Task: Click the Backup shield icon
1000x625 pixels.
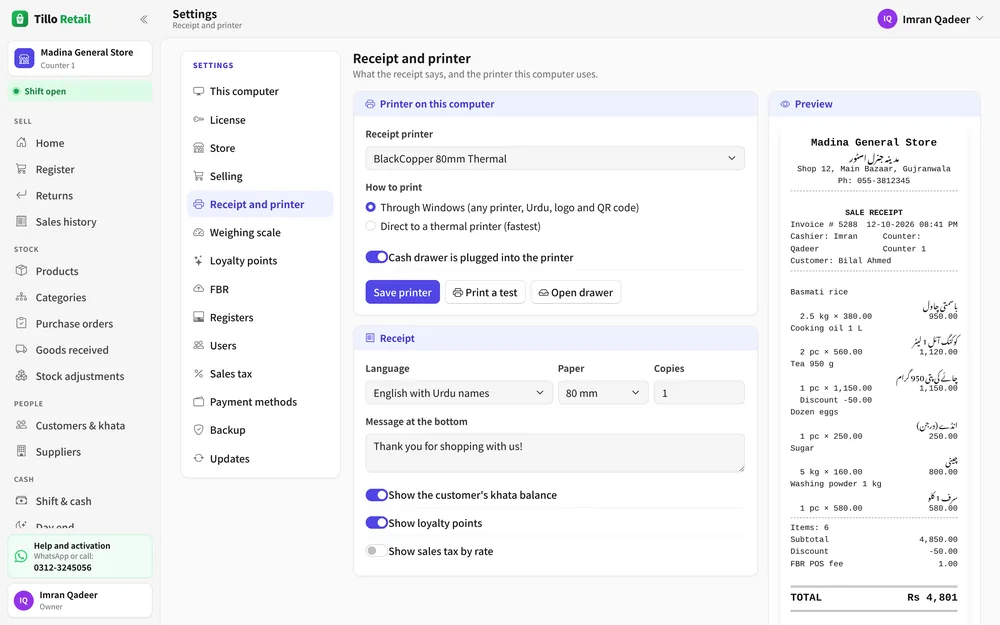Action: (x=198, y=430)
